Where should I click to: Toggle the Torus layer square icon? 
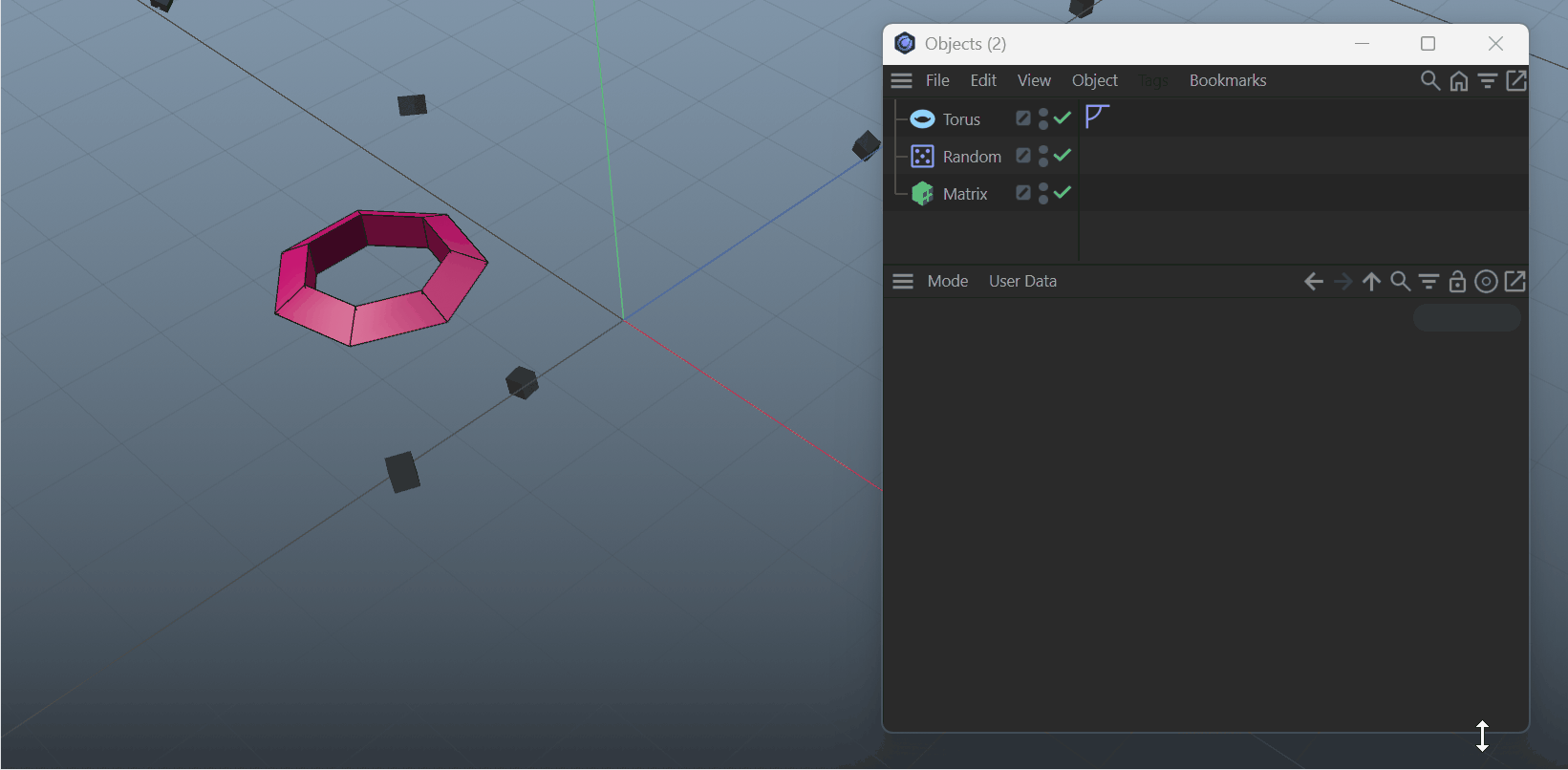pyautogui.click(x=1023, y=118)
